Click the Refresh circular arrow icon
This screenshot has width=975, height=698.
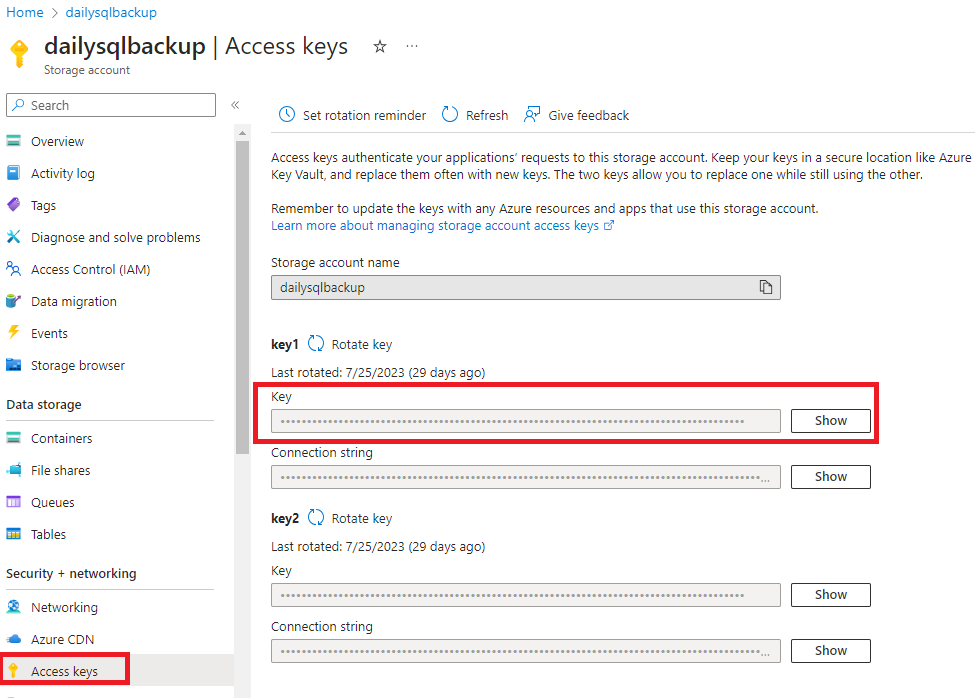450,114
